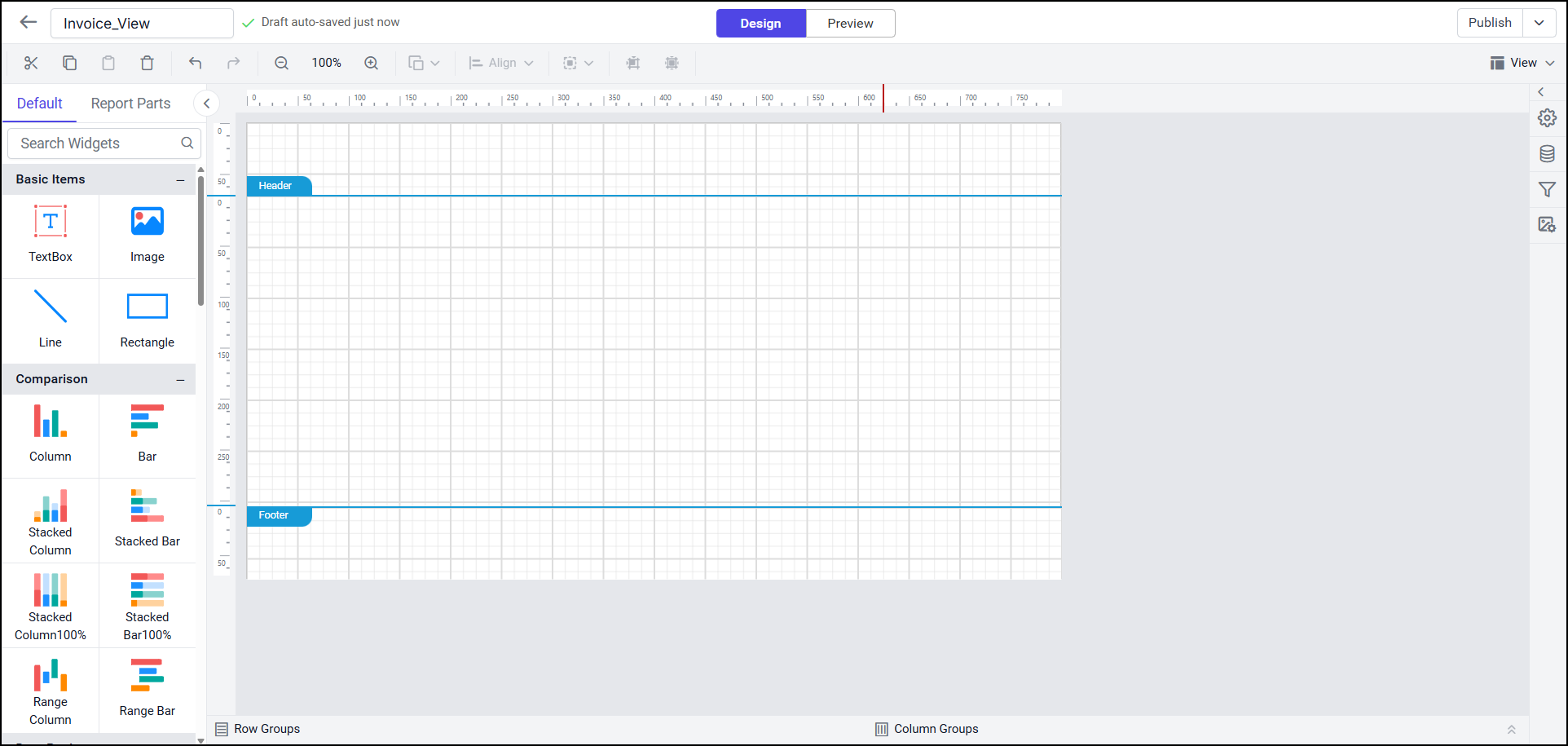This screenshot has width=1568, height=746.
Task: Click the Search Widgets input field
Action: pyautogui.click(x=98, y=143)
